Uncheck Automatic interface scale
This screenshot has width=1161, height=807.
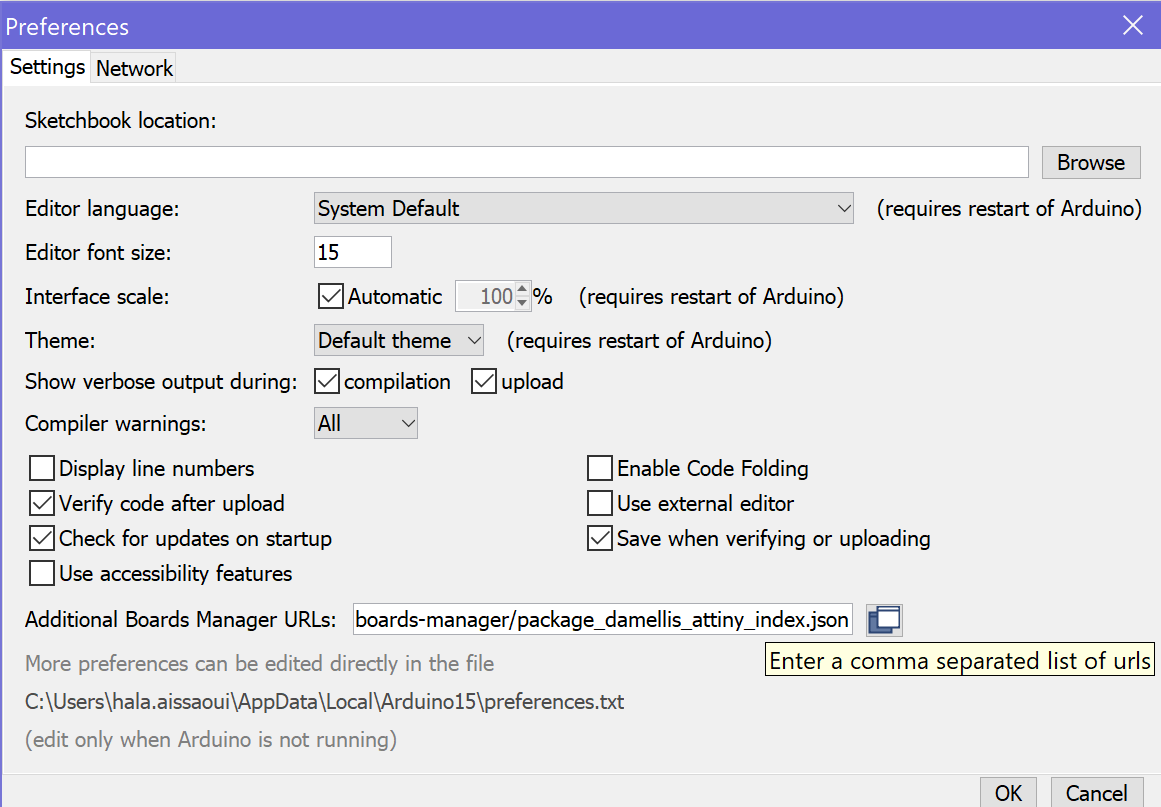click(x=330, y=297)
